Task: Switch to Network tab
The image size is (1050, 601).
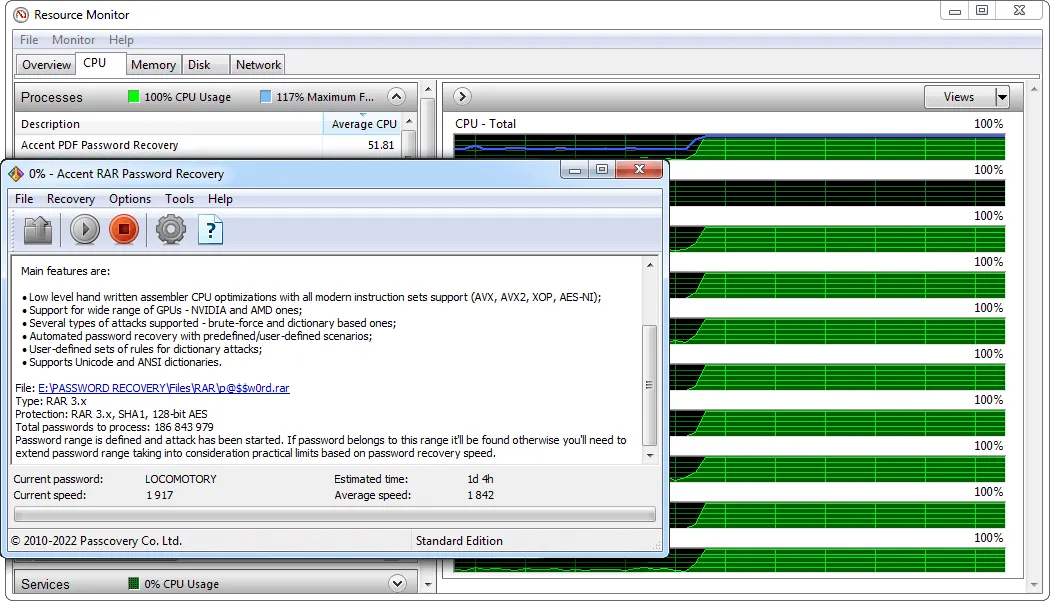Action: 258,65
